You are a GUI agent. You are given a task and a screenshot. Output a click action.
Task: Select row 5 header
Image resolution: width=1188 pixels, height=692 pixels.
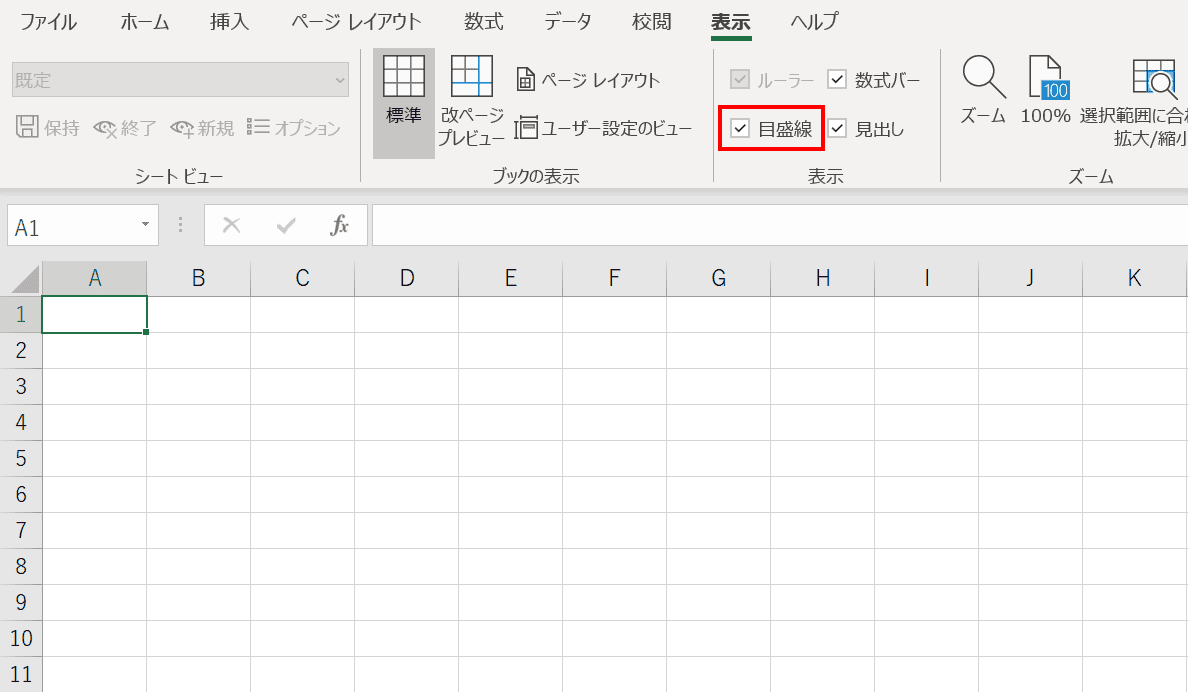(x=21, y=459)
